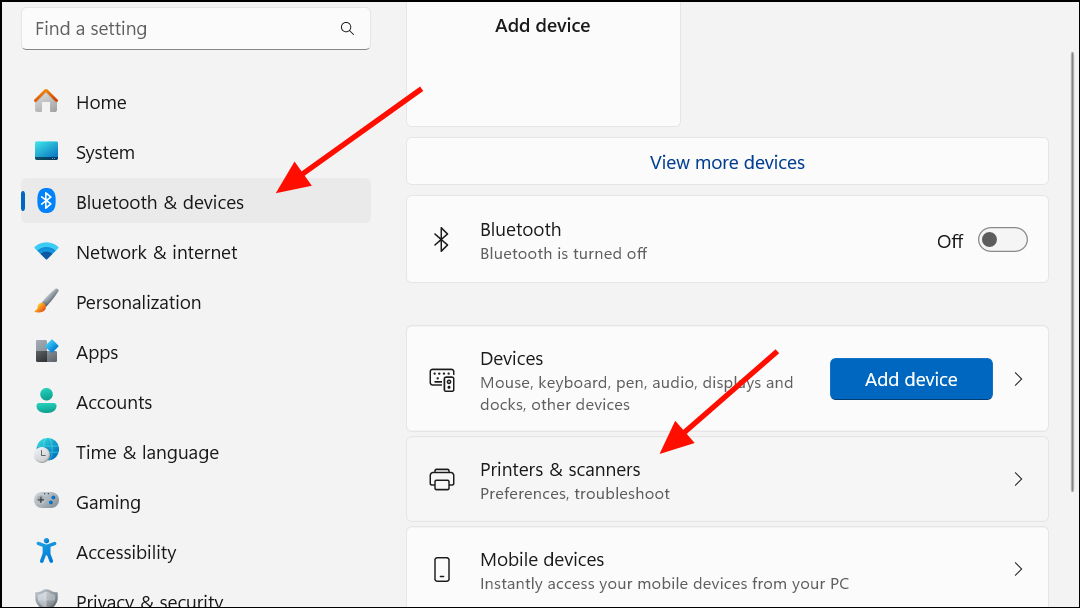Image resolution: width=1080 pixels, height=608 pixels.
Task: Expand the Devices settings chevron
Action: [x=1018, y=379]
